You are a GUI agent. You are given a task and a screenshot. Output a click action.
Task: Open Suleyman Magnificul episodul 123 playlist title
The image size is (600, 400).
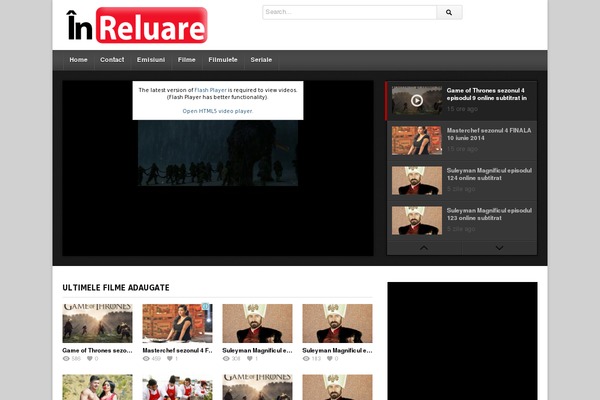point(489,214)
